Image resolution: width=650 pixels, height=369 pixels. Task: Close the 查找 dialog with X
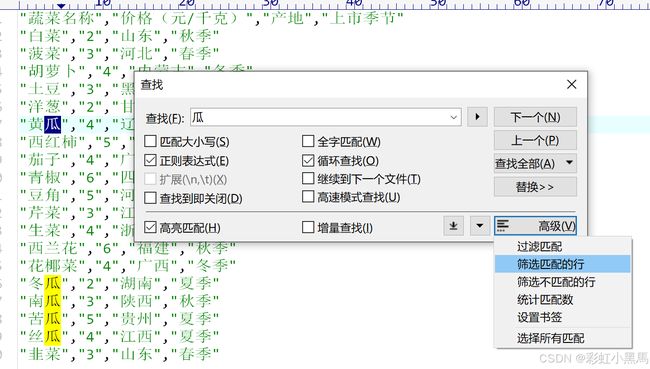572,85
